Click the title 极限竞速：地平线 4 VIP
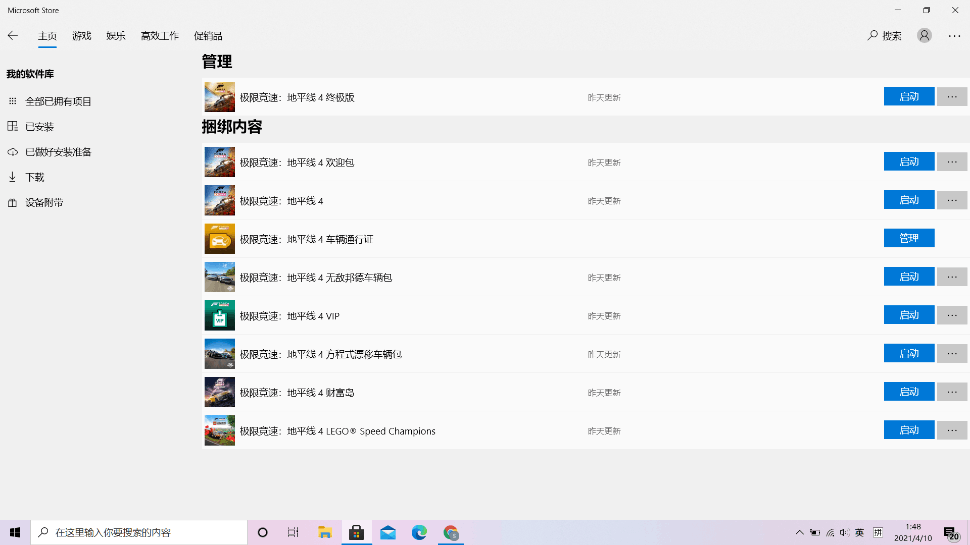 pos(290,316)
